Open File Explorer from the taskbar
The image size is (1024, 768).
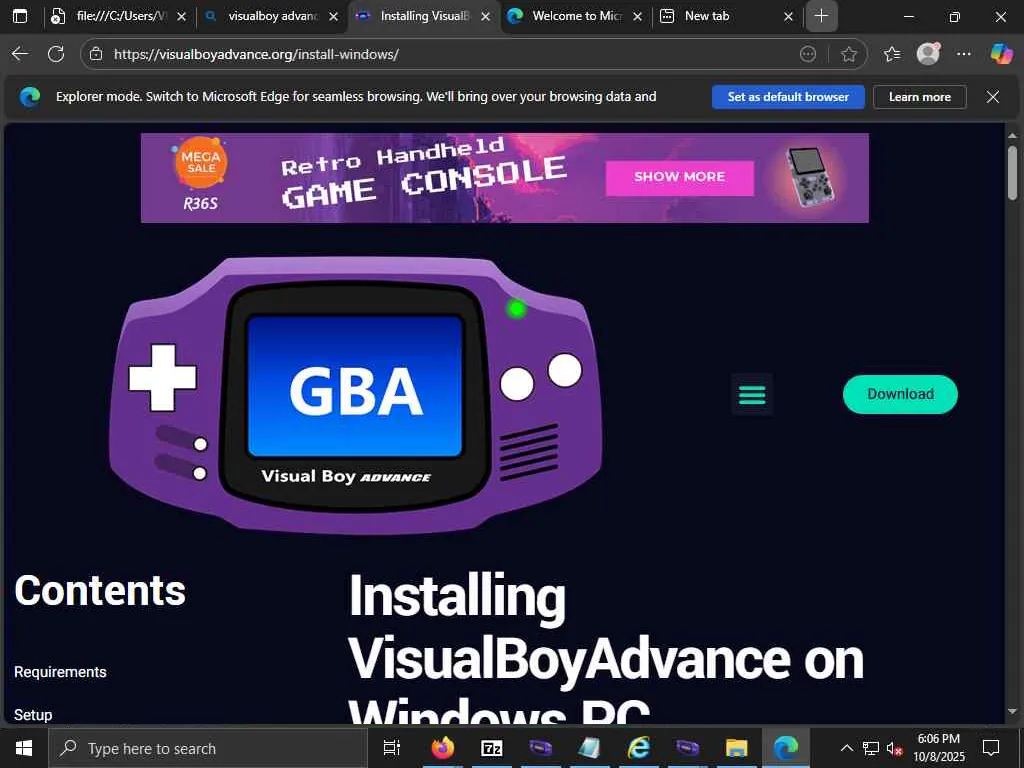(737, 748)
